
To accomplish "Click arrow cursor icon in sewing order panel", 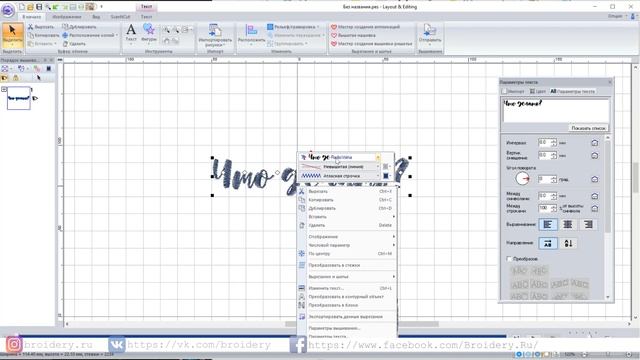I will click(39, 78).
